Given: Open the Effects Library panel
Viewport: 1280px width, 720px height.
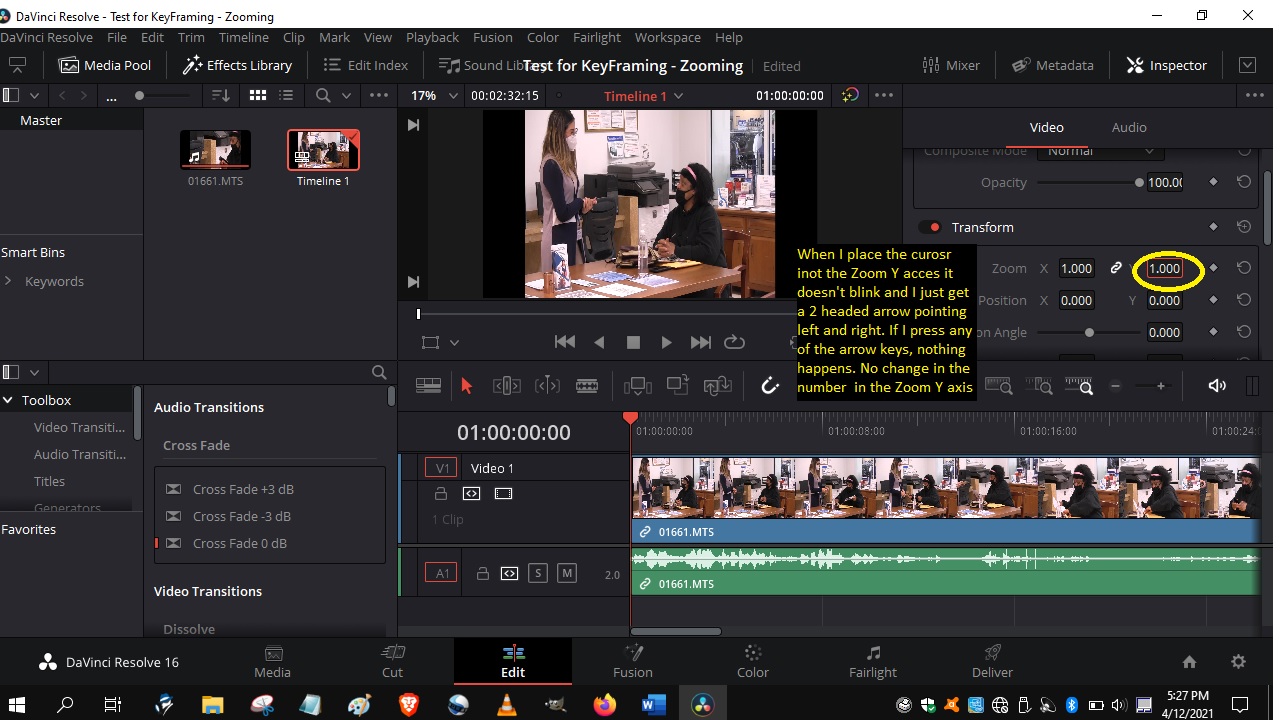Looking at the screenshot, I should tap(237, 65).
